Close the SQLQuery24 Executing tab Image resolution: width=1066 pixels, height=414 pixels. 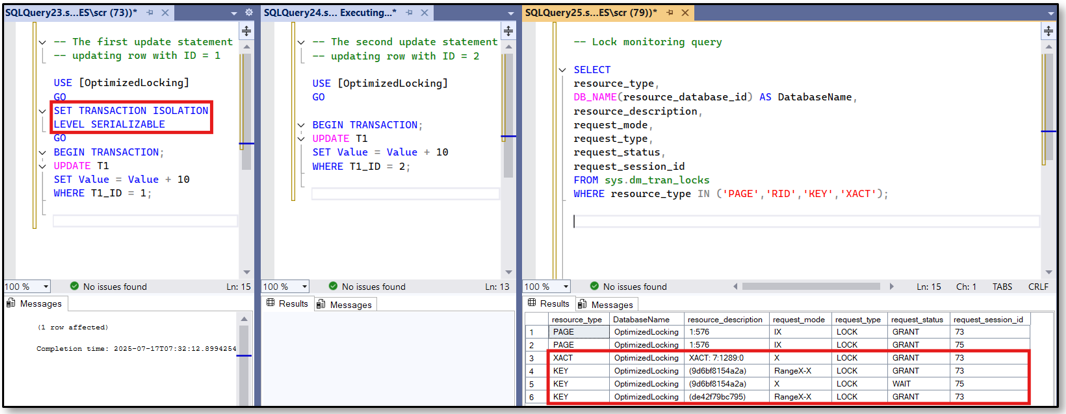coord(424,13)
